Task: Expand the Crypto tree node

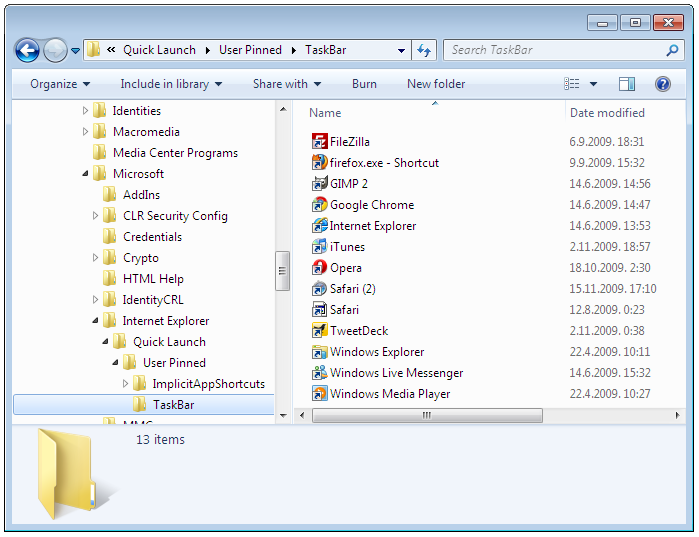Action: click(x=95, y=258)
